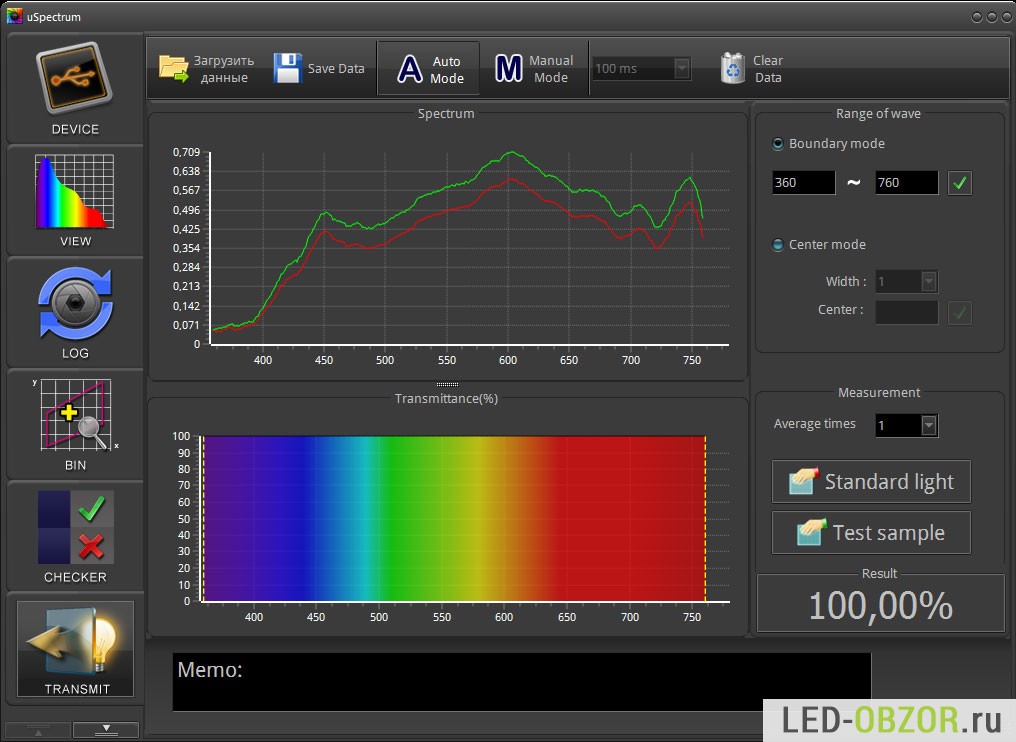
Task: Select the BIN chart icon
Action: 75,417
